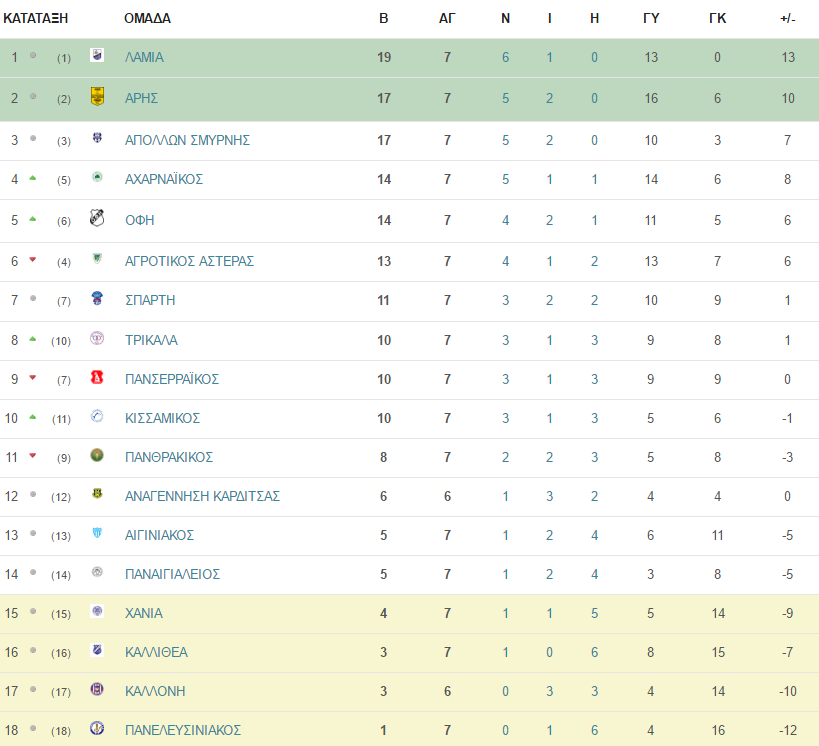Click the ΟΜΑΔΑ column header
This screenshot has height=746, width=819.
(x=147, y=18)
